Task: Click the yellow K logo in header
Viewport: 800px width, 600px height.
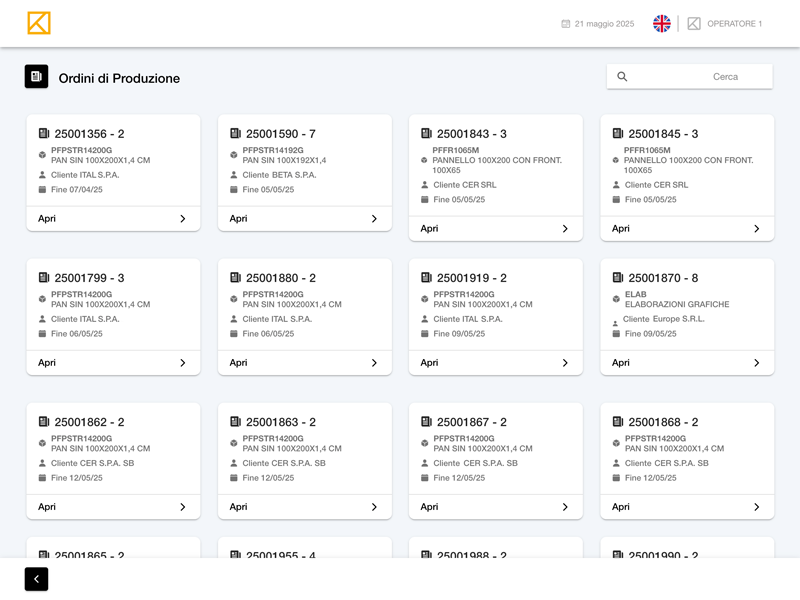Action: (39, 23)
